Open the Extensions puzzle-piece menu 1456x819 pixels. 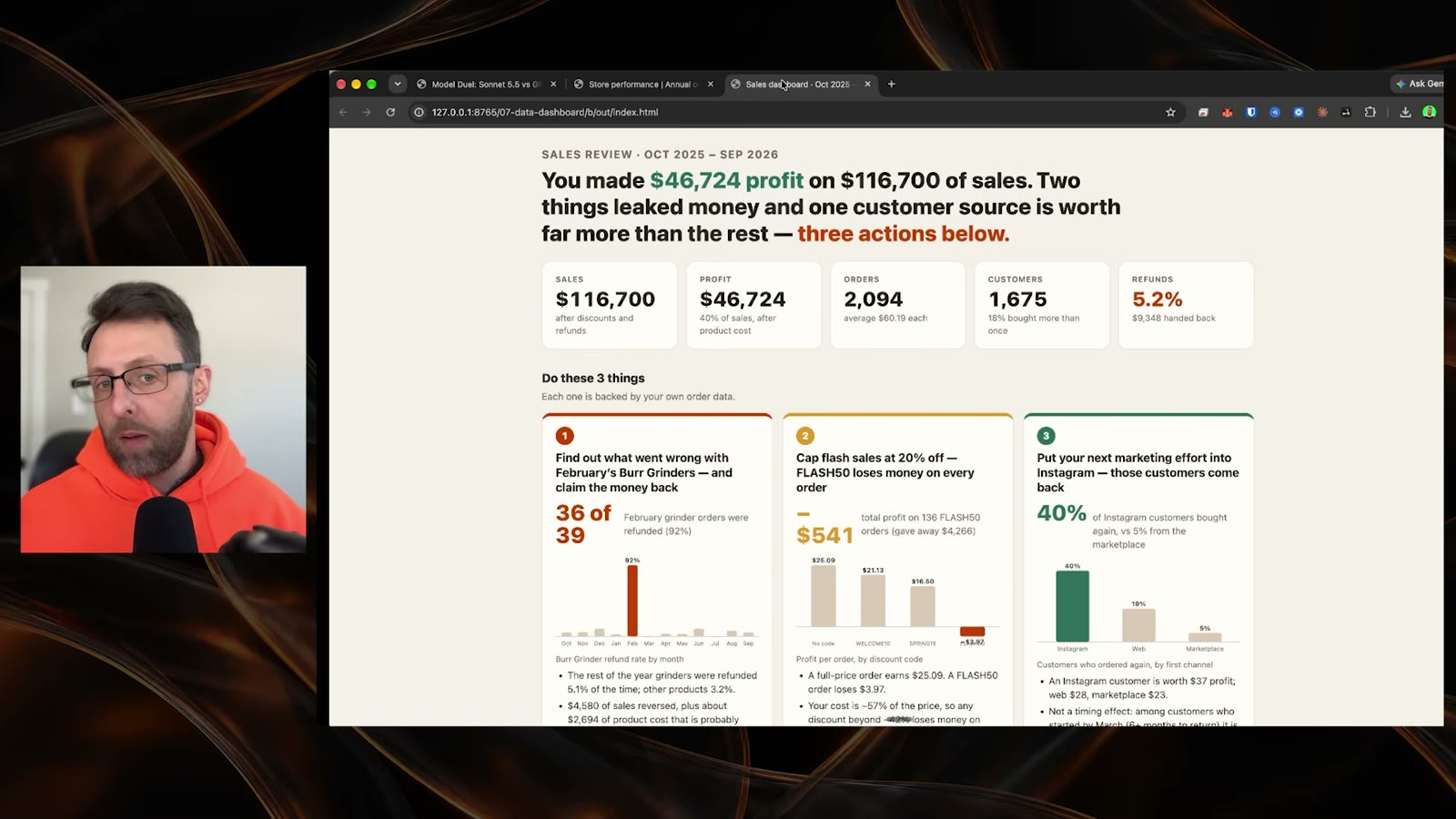pos(1370,112)
